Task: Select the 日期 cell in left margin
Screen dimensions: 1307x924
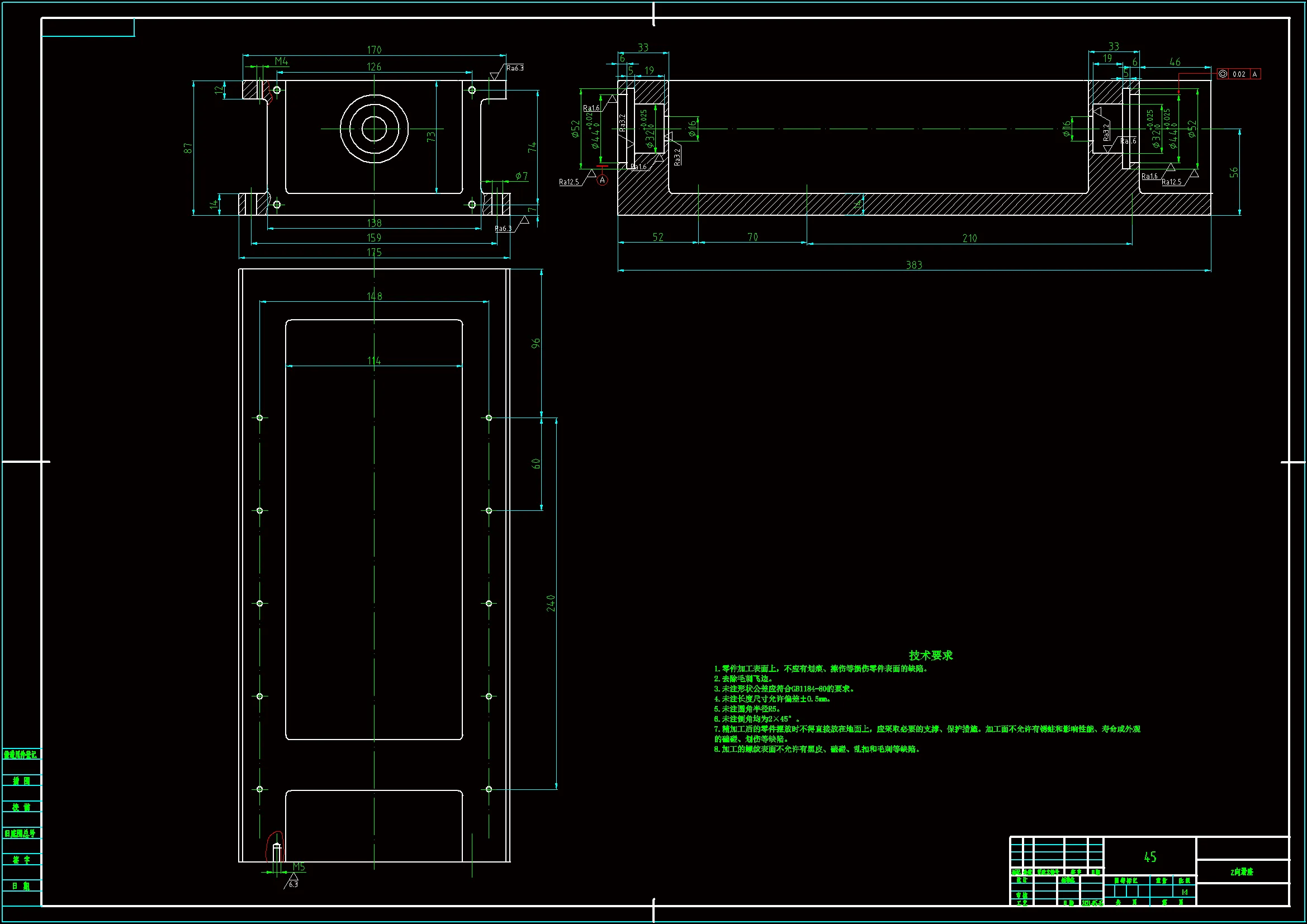Action: coord(22,886)
